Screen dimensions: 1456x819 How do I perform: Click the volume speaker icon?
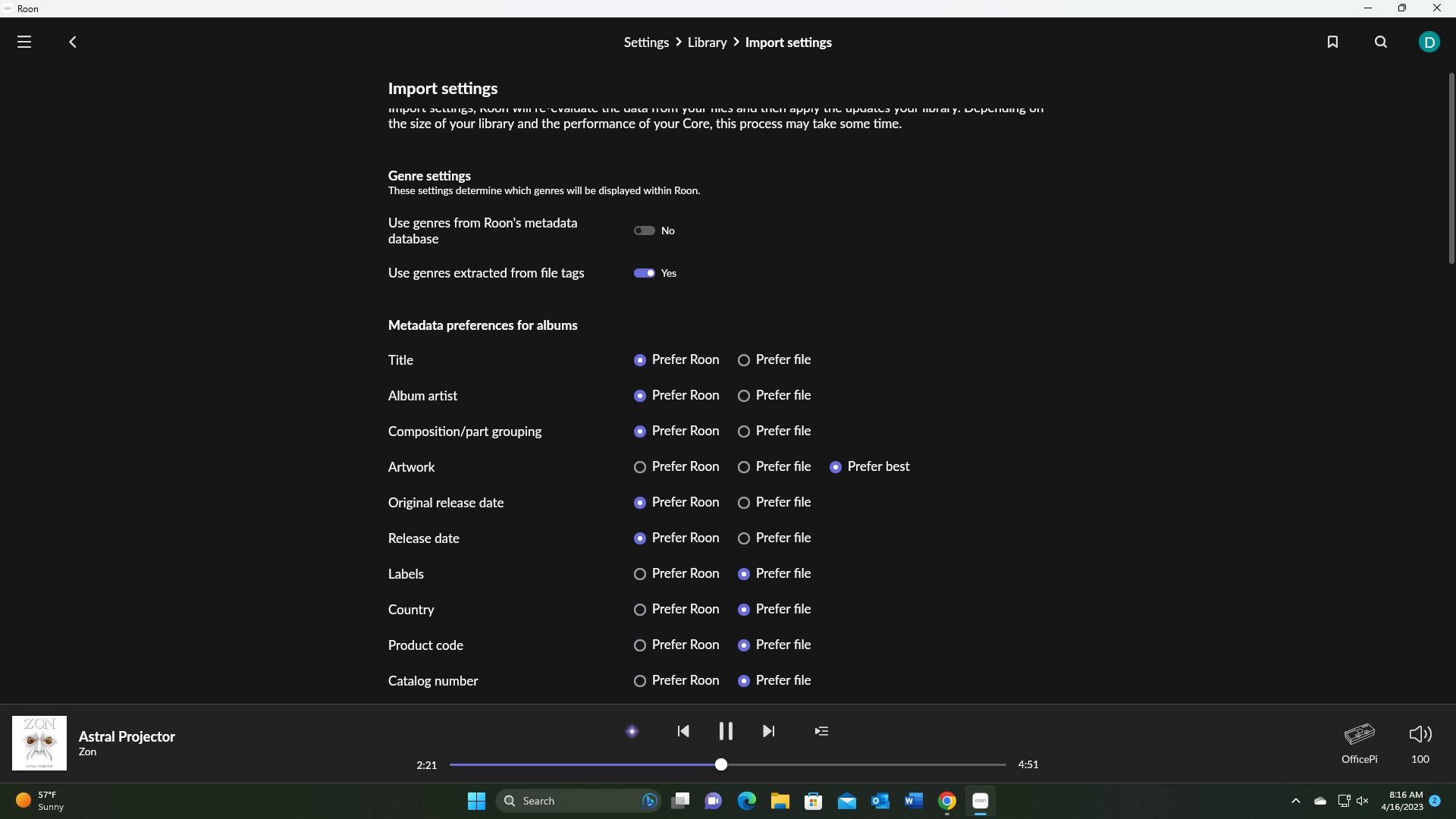pos(1420,734)
